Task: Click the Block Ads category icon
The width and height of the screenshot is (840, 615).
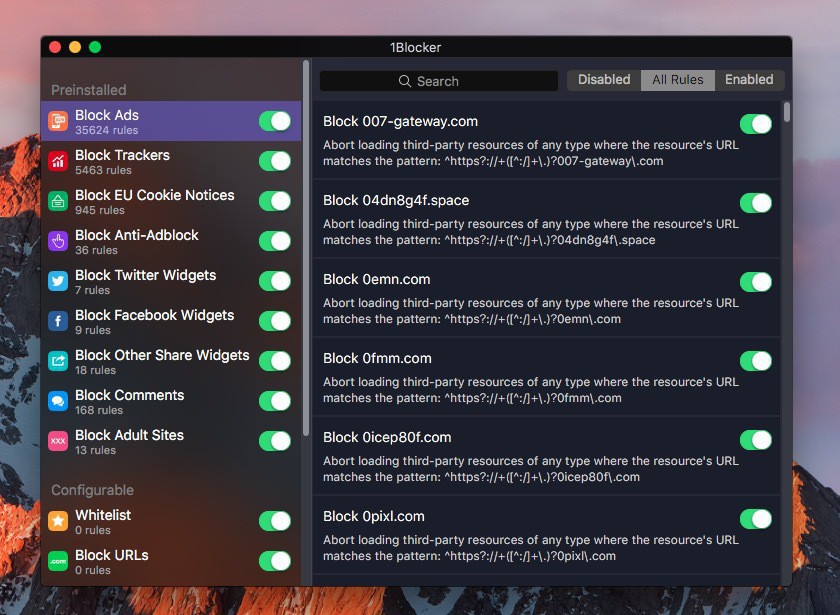Action: pos(58,121)
